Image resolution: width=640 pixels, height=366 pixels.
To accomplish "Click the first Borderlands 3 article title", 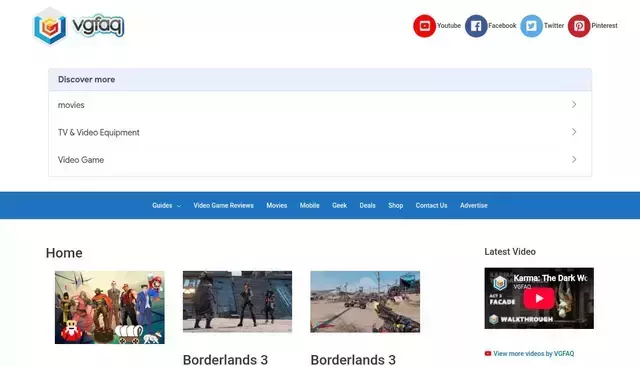I will 225,360.
